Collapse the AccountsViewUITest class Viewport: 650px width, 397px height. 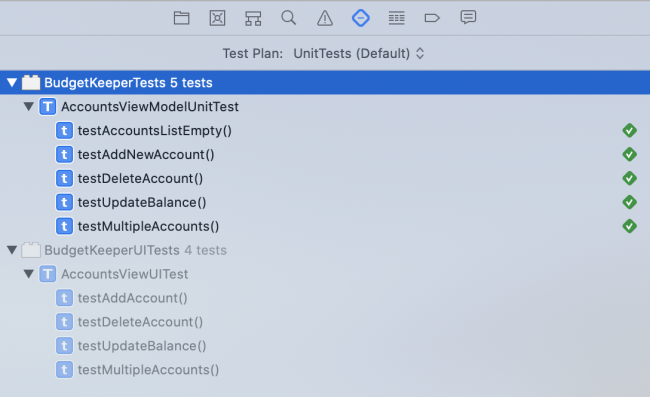point(29,274)
